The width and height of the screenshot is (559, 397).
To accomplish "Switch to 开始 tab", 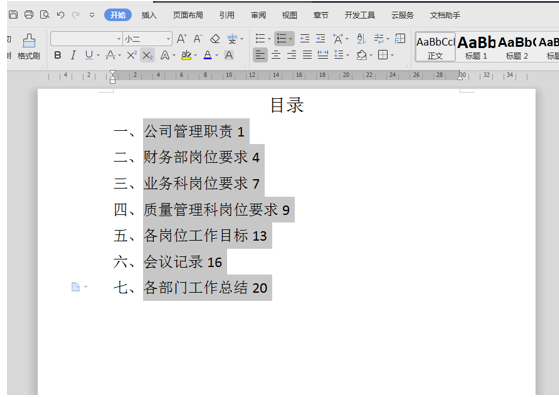I will click(118, 15).
